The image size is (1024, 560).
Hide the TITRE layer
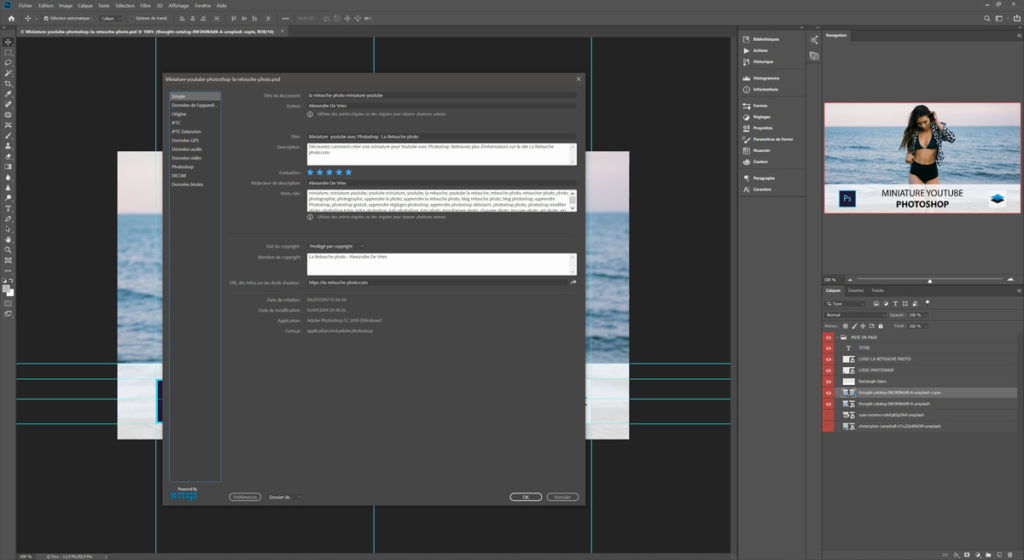(x=828, y=349)
